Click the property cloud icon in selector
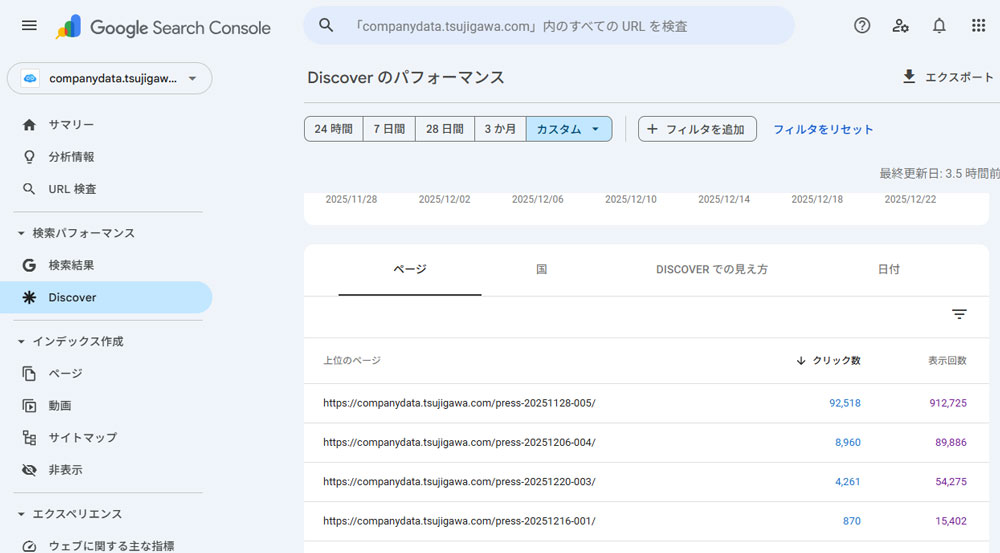The width and height of the screenshot is (1000, 553). pyautogui.click(x=30, y=78)
